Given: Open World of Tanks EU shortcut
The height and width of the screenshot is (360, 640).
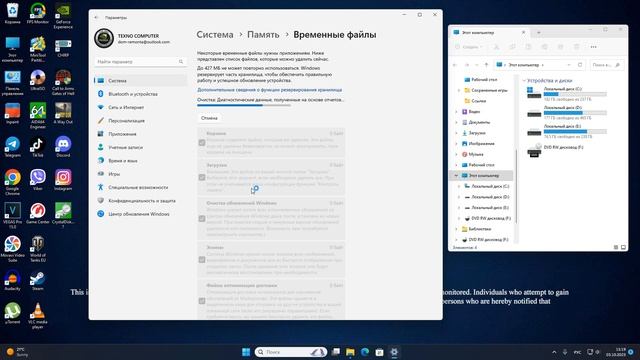Looking at the screenshot, I should (x=38, y=249).
